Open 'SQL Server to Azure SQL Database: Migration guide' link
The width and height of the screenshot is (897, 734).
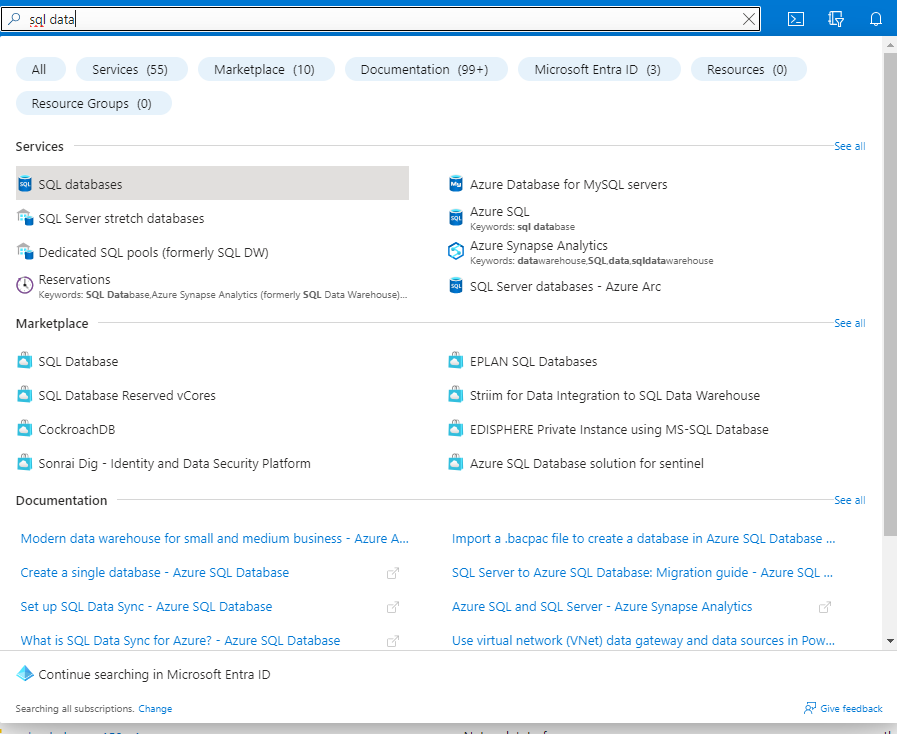(x=642, y=573)
